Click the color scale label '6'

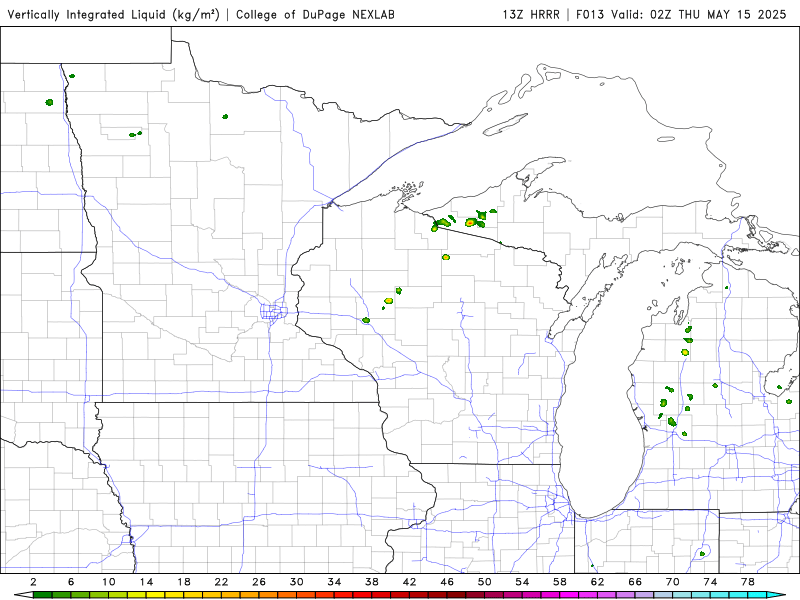coord(71,582)
